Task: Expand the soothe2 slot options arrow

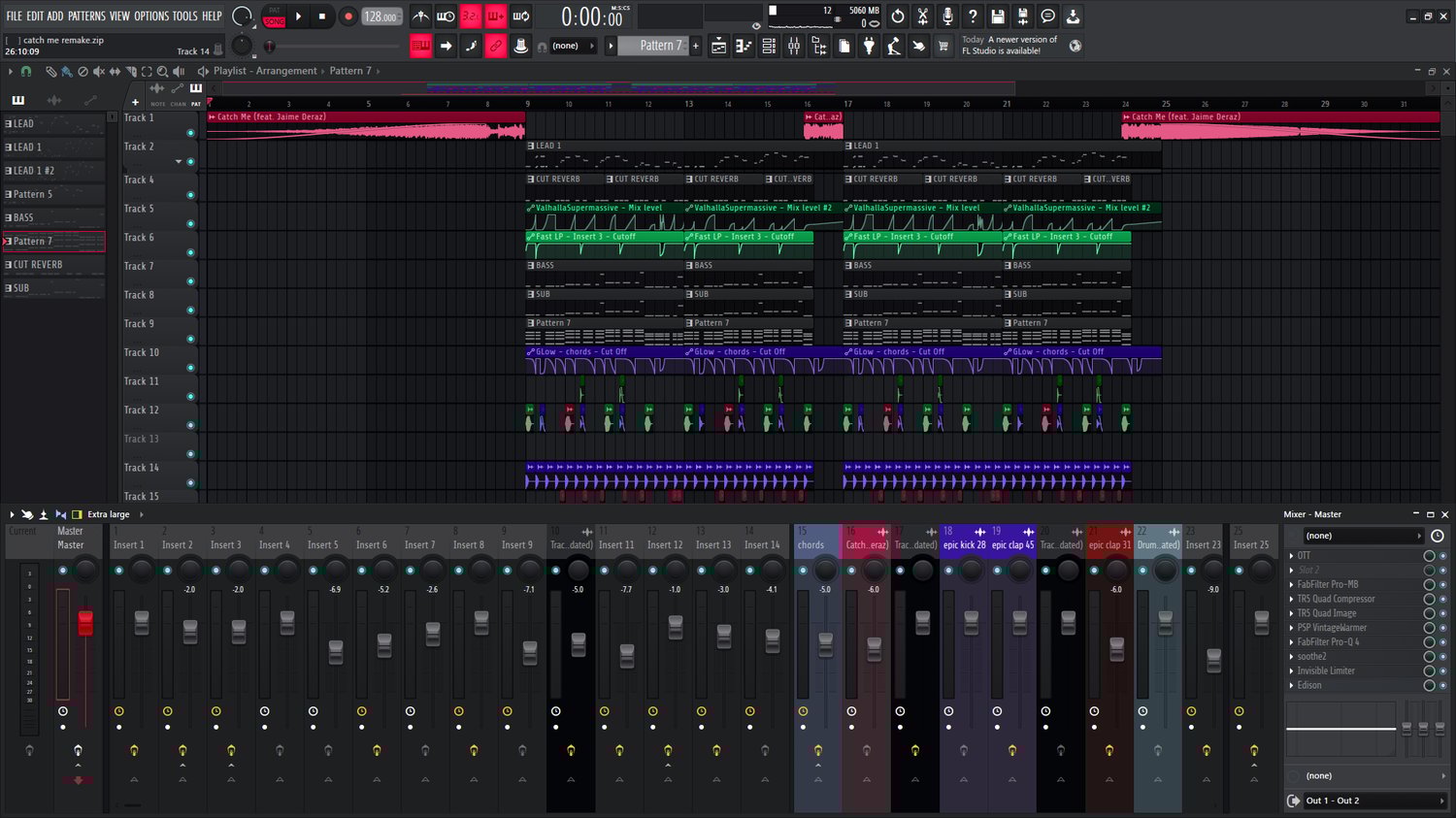Action: pos(1291,657)
